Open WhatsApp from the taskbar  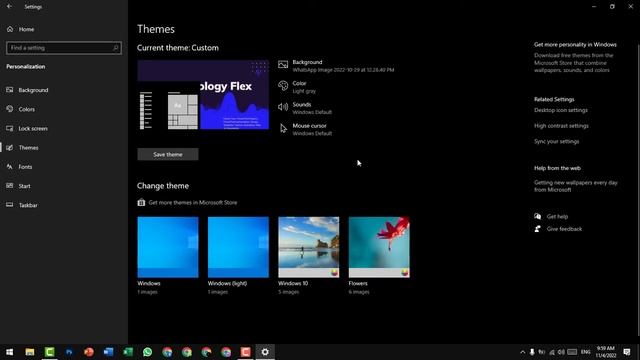pyautogui.click(x=147, y=352)
